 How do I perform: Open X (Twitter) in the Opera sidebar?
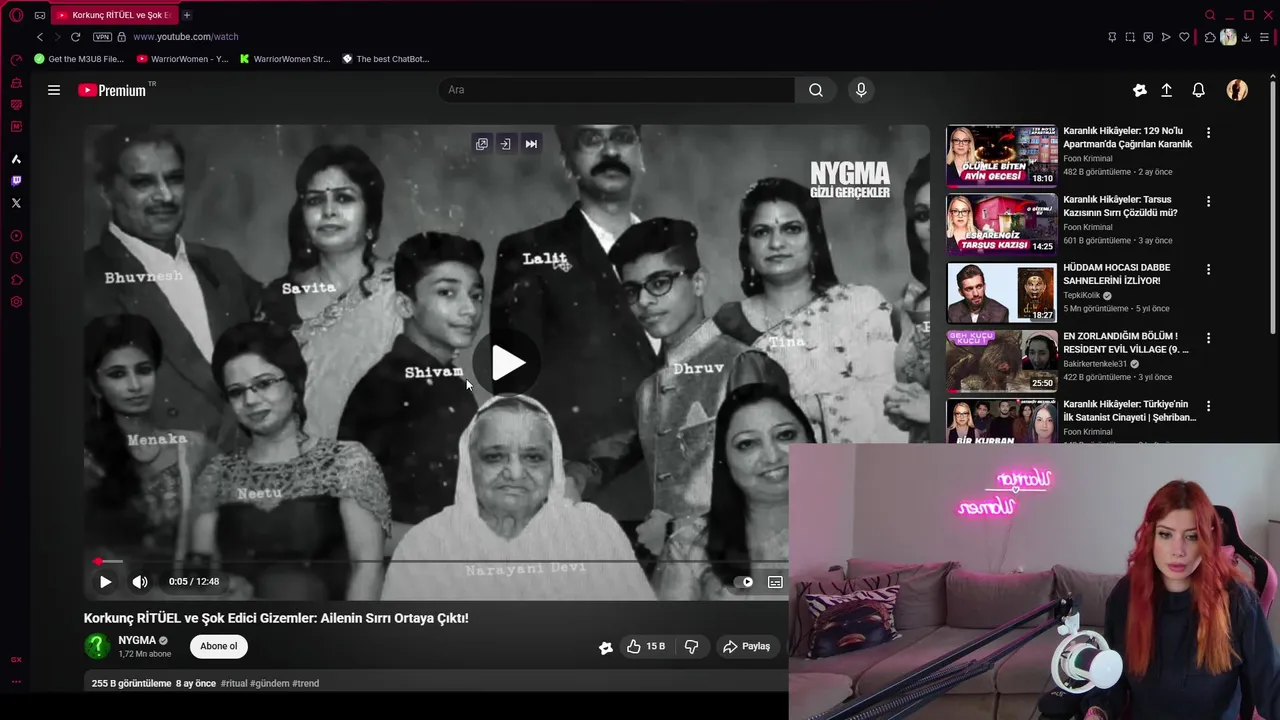point(16,203)
